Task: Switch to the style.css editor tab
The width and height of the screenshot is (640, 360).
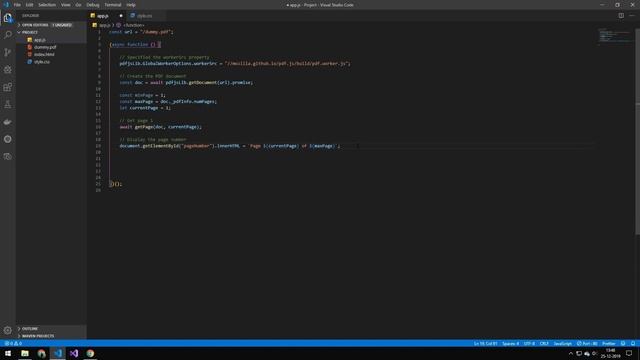Action: (146, 16)
